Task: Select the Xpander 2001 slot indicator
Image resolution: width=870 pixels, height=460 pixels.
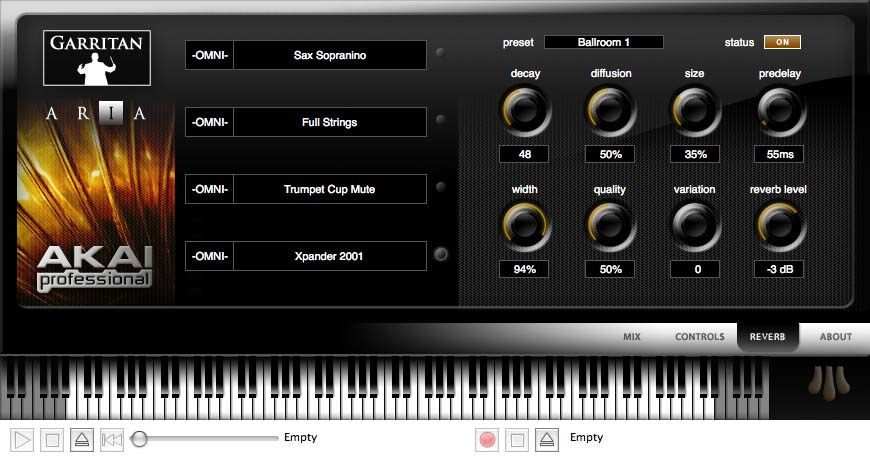Action: [x=441, y=255]
